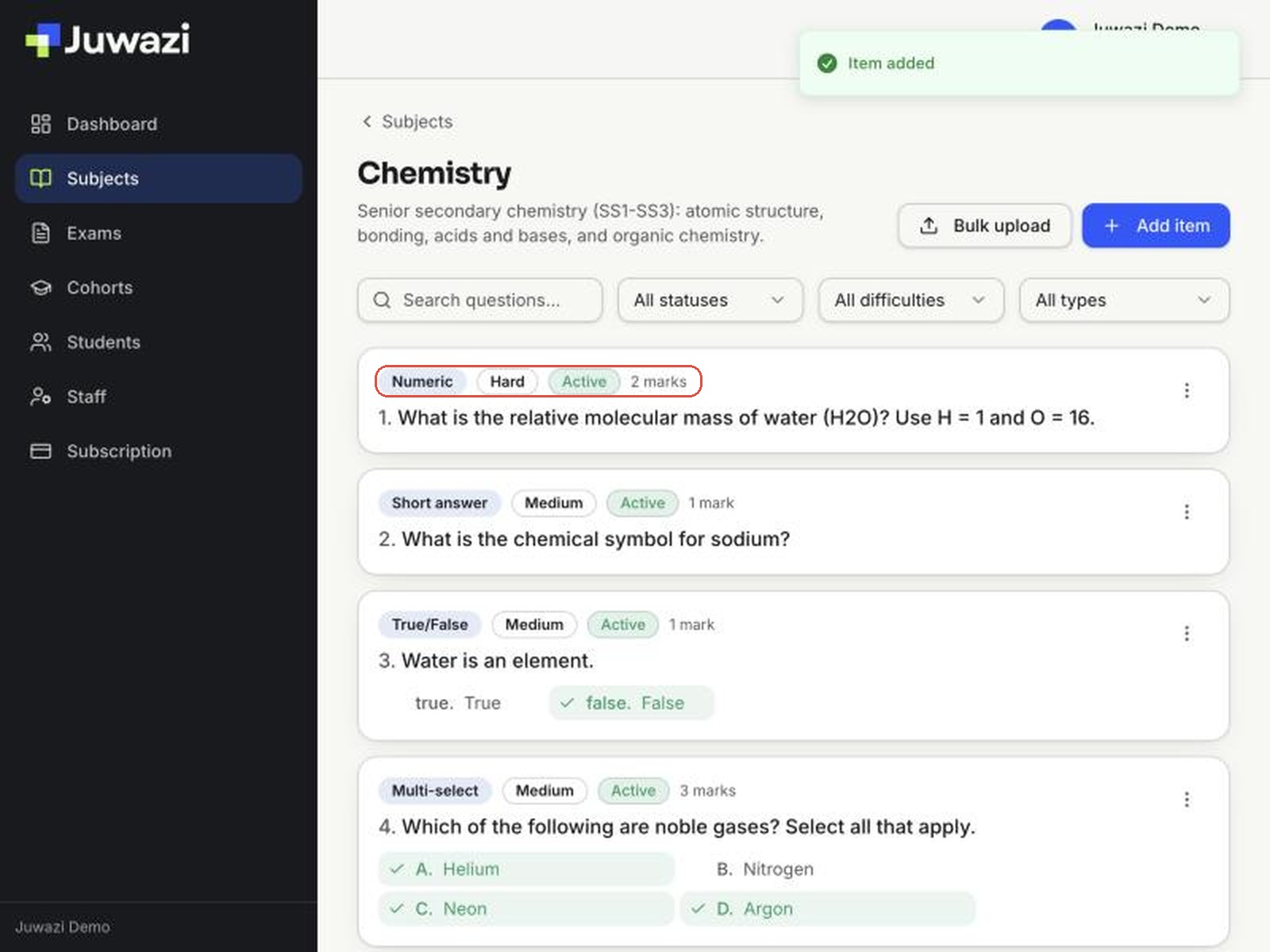
Task: Select the 'true. True' answer option
Action: [458, 703]
